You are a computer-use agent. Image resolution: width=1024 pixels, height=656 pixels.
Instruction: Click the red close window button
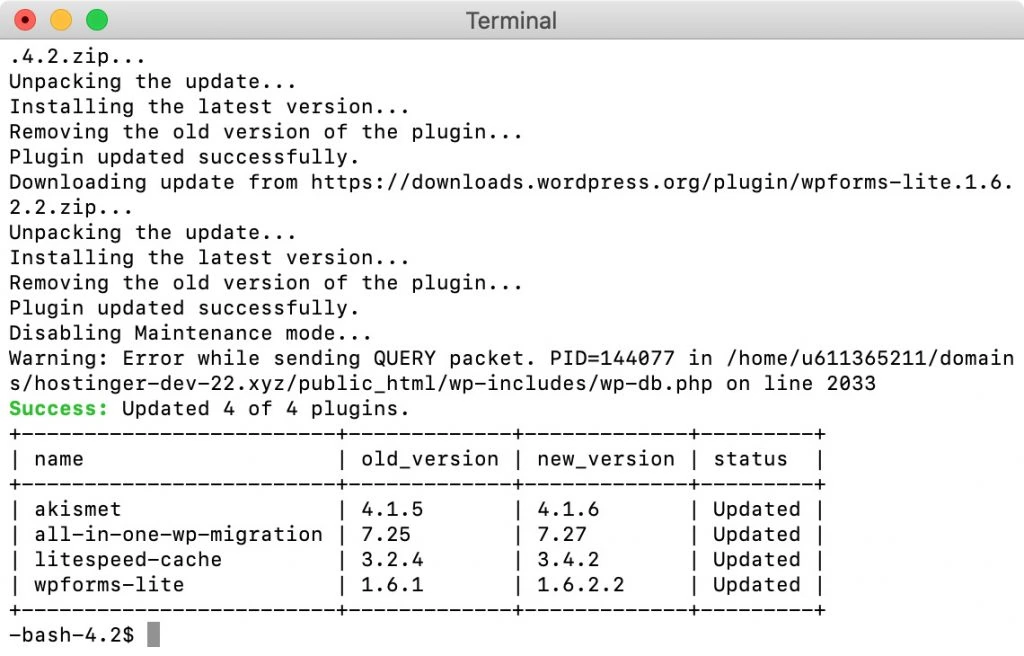coord(25,20)
